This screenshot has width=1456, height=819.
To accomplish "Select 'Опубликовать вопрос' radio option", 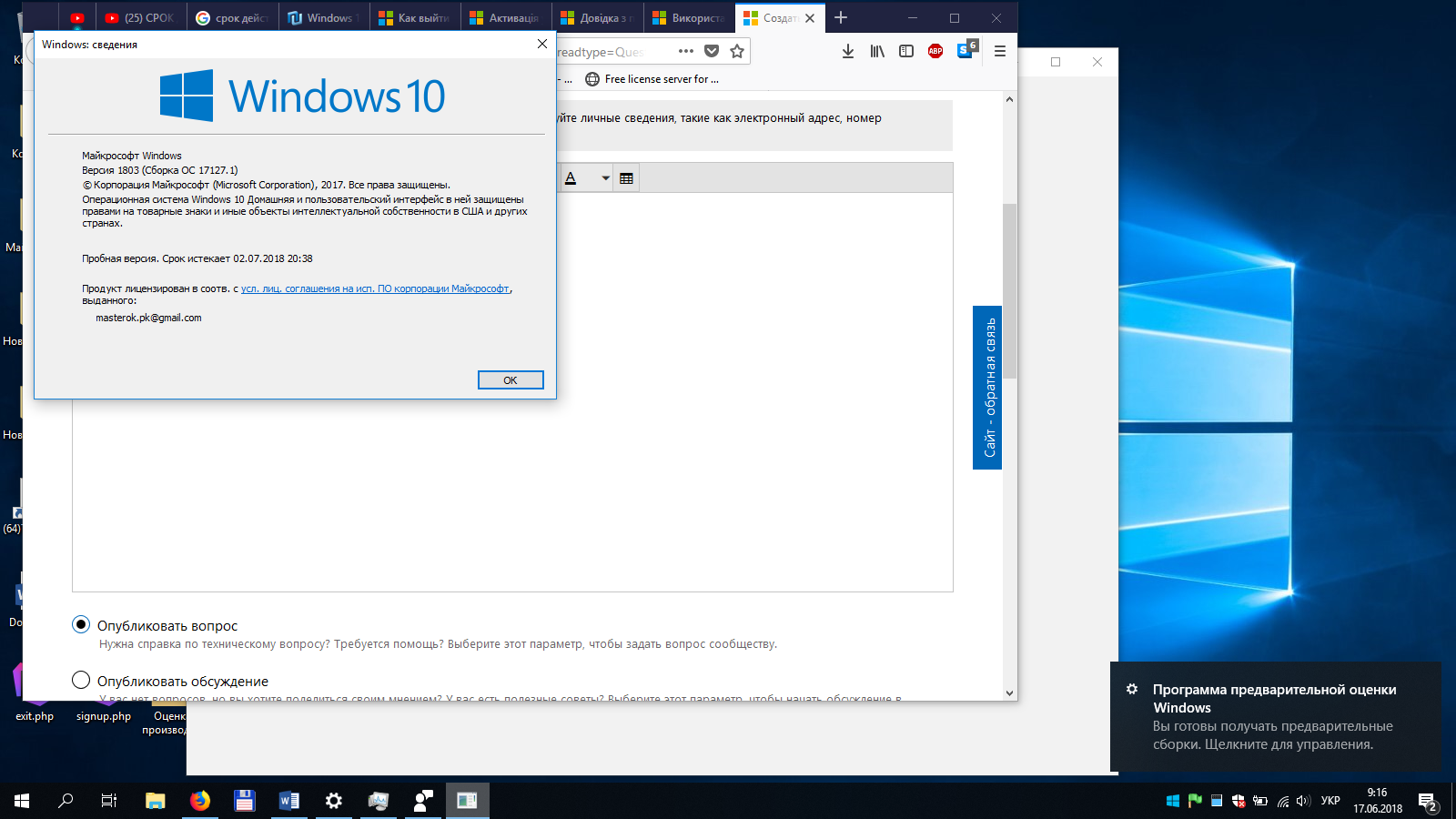I will point(81,624).
